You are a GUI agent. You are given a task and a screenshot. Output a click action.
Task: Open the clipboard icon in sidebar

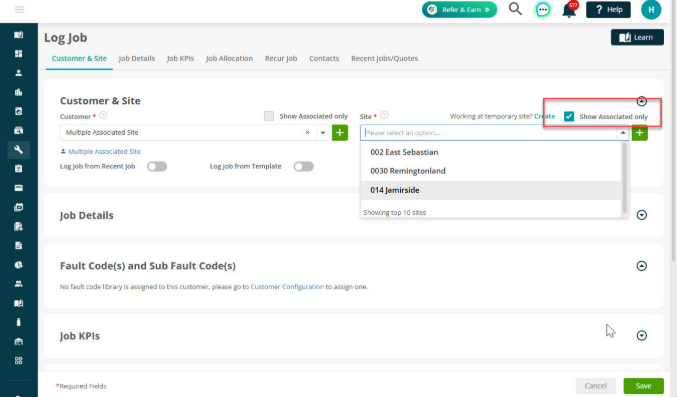pos(19,169)
